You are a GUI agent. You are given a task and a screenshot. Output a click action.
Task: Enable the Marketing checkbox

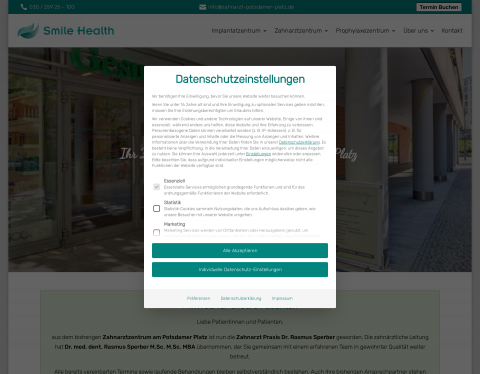tap(156, 232)
